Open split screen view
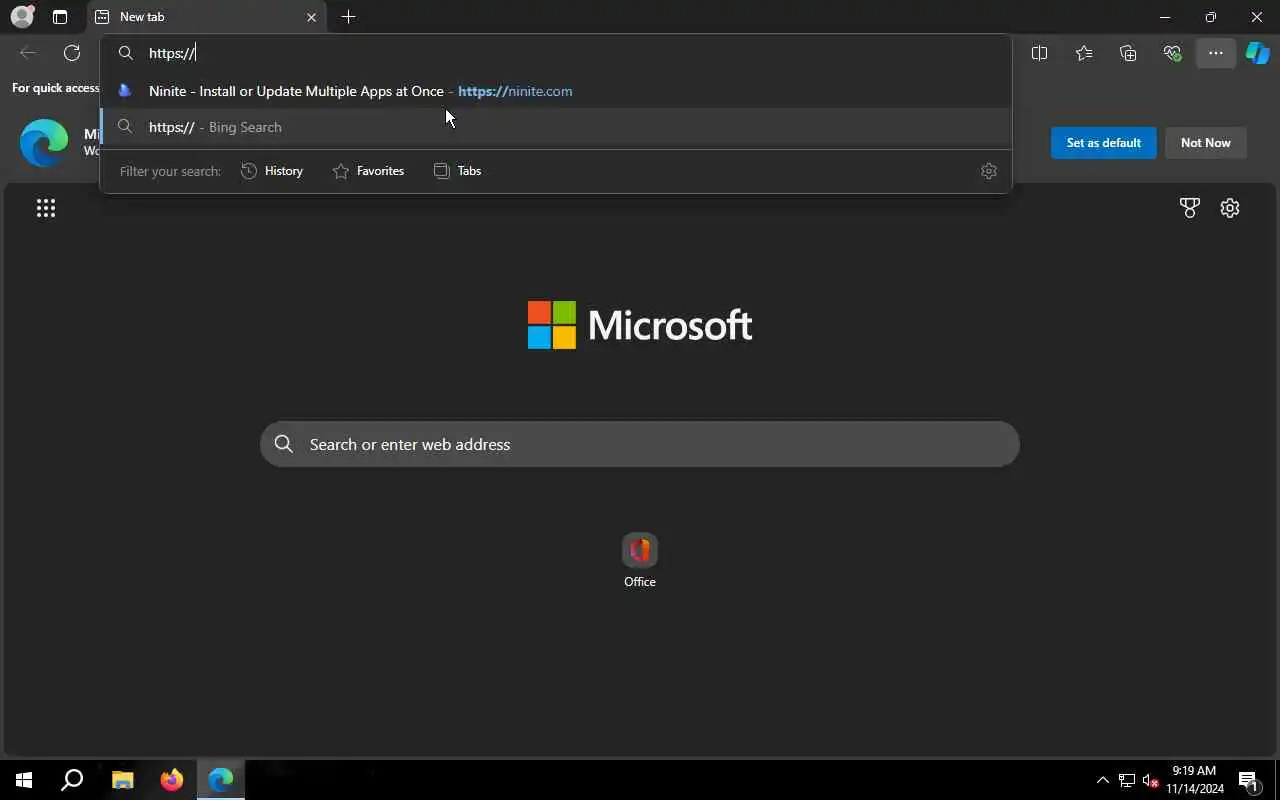 1039,53
